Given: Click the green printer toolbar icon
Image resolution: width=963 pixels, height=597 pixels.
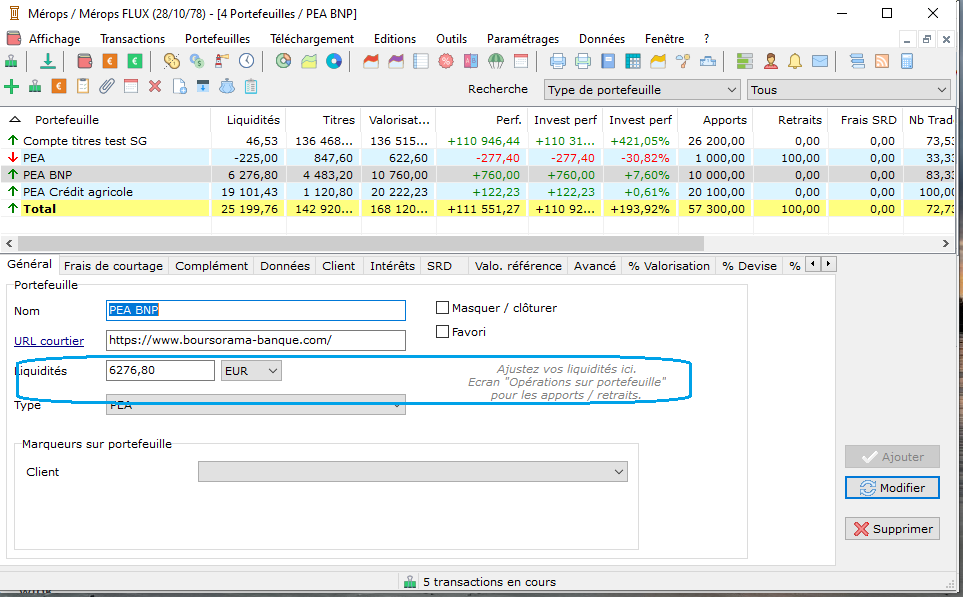Looking at the screenshot, I should tap(583, 61).
